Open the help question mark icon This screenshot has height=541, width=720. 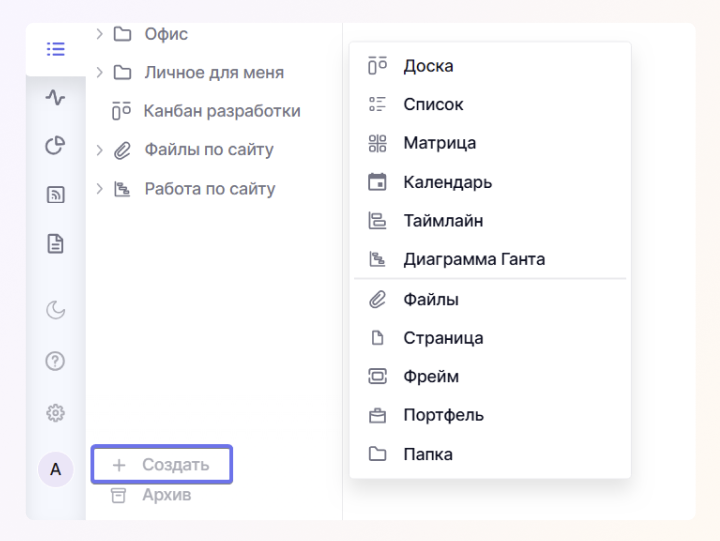(55, 361)
